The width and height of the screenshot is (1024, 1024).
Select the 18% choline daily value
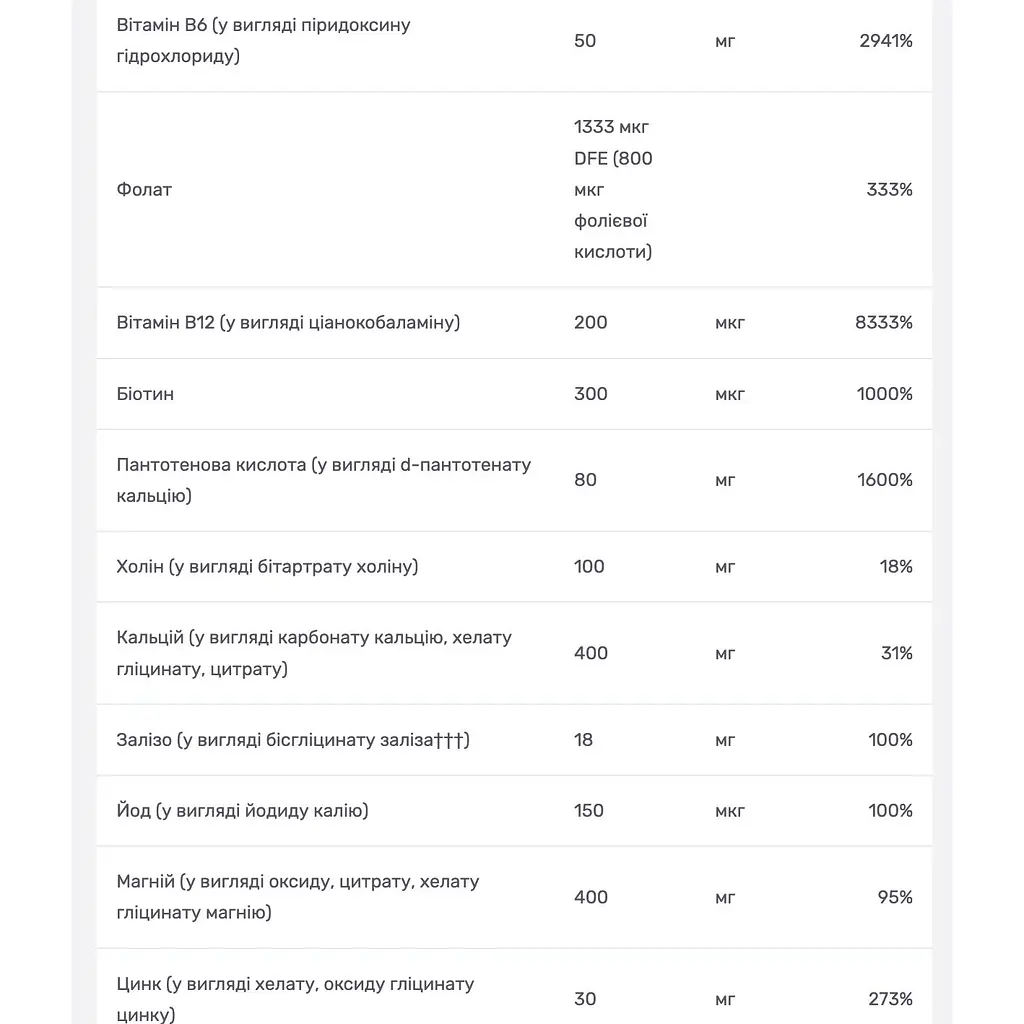(x=895, y=567)
